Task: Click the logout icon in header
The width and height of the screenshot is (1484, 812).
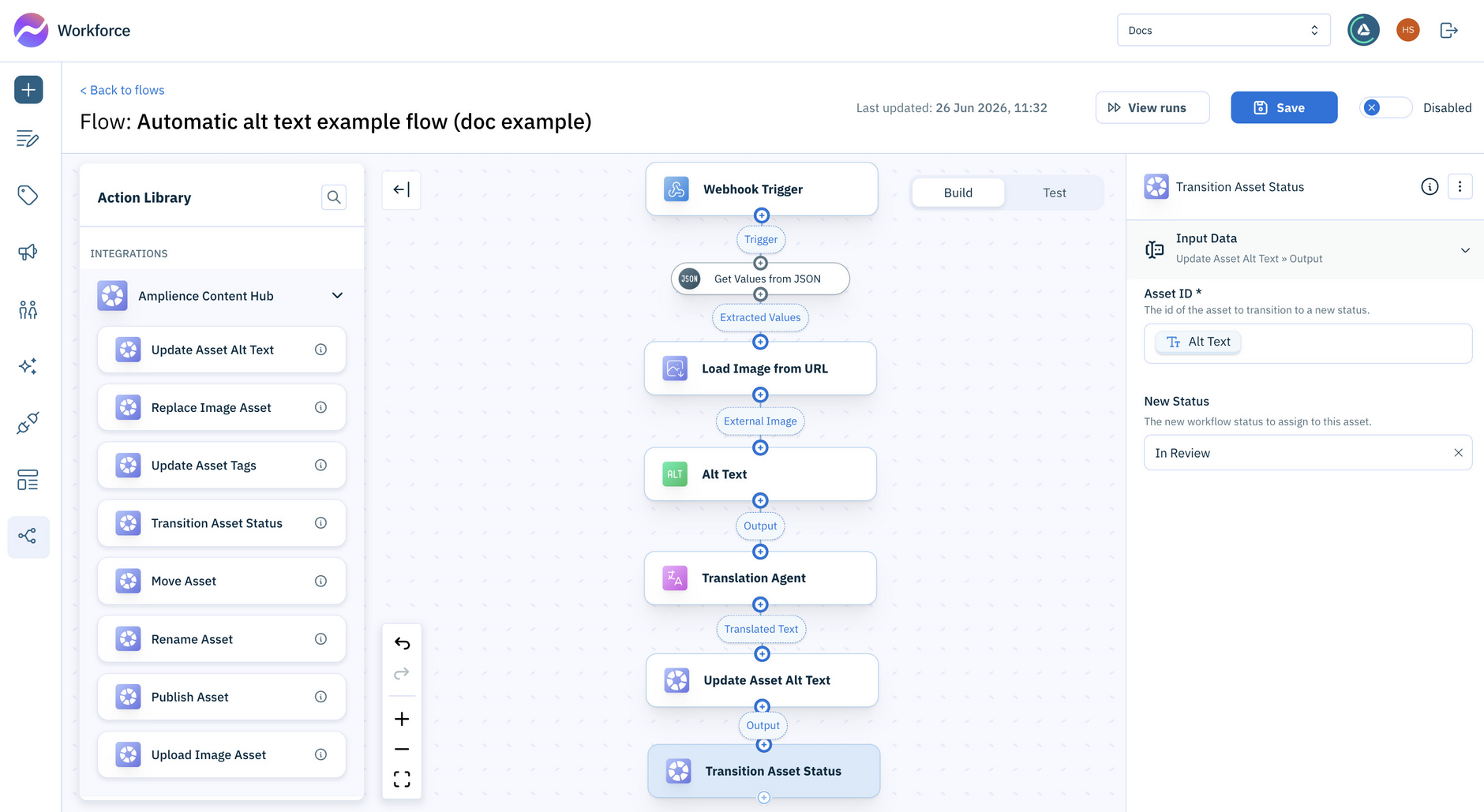Action: (x=1448, y=30)
